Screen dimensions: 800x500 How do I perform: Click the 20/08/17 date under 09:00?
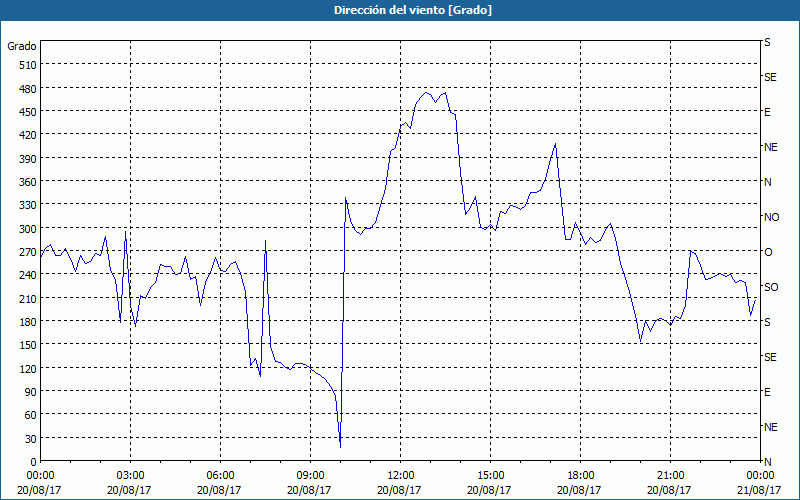coord(310,490)
